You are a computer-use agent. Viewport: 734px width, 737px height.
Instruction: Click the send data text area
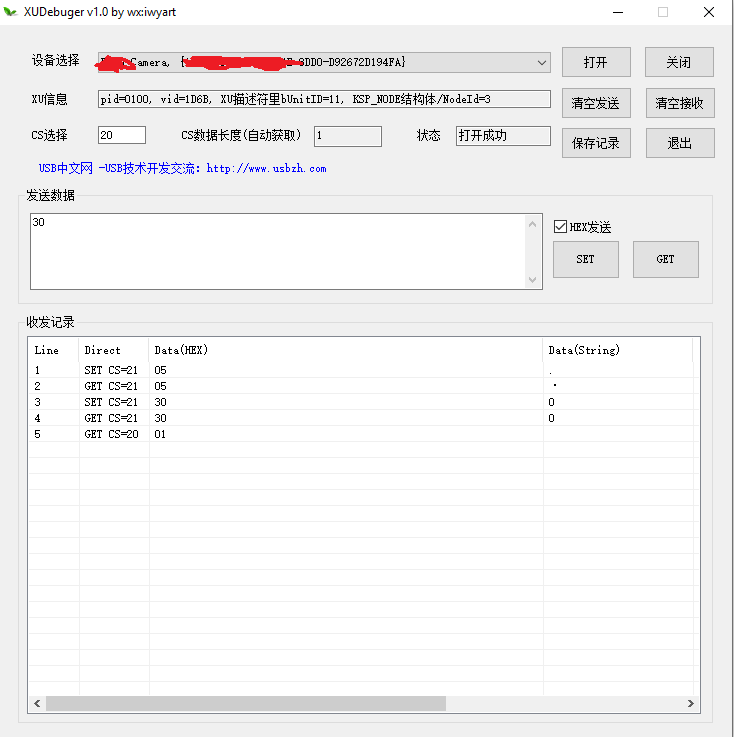point(278,251)
